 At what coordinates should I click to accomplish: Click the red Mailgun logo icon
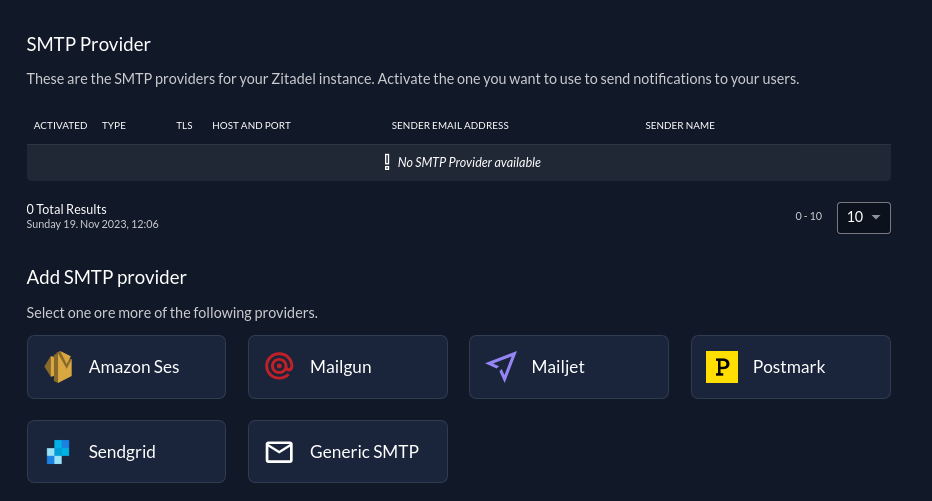coord(279,367)
